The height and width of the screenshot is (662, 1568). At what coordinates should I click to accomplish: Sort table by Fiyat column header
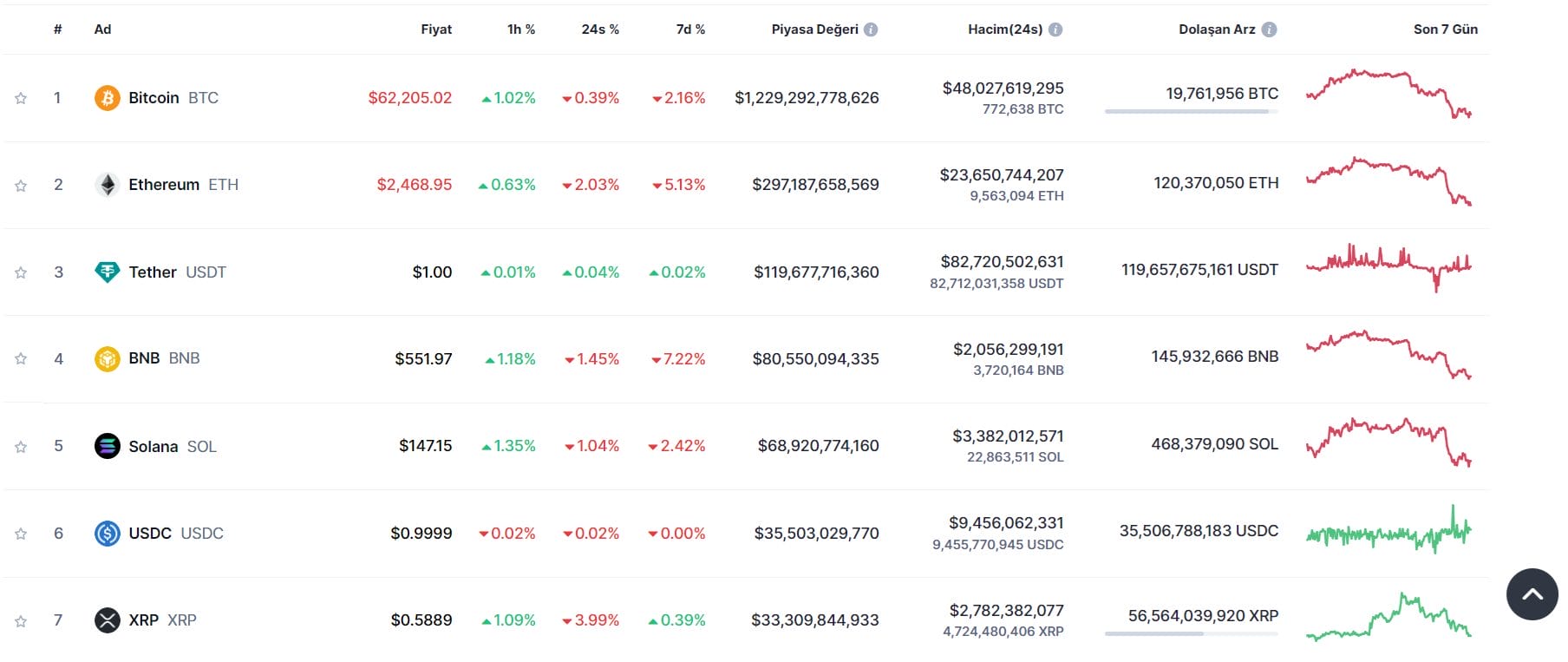[436, 29]
